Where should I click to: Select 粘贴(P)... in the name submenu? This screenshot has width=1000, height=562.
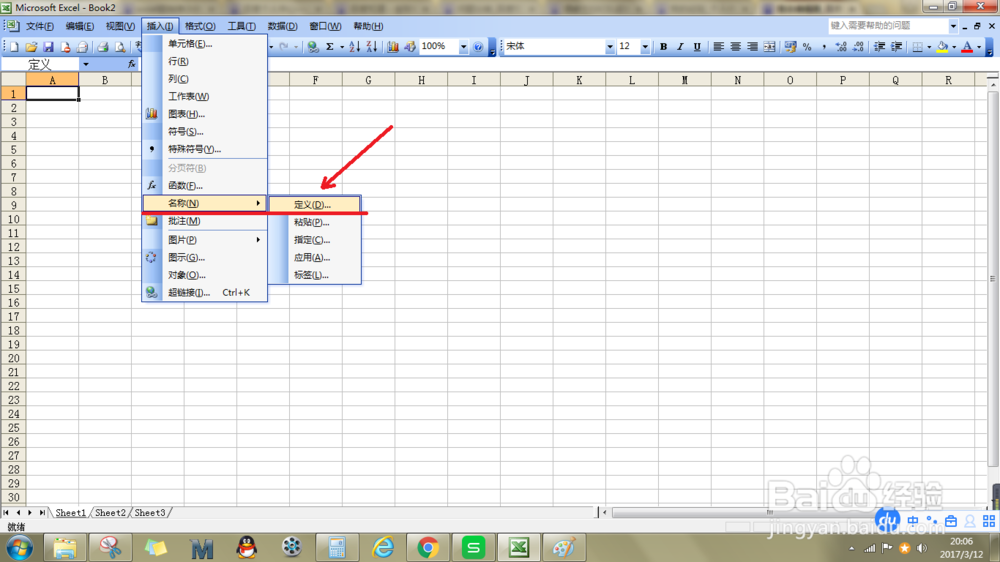(315, 222)
